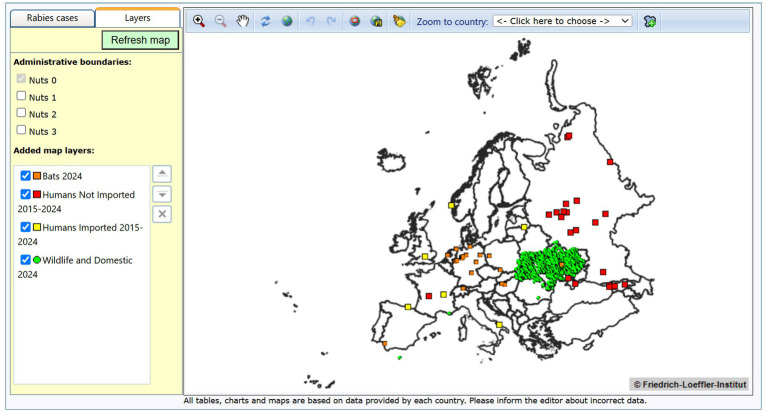The height and width of the screenshot is (412, 767).
Task: Remove selected layer with X button
Action: pyautogui.click(x=162, y=214)
